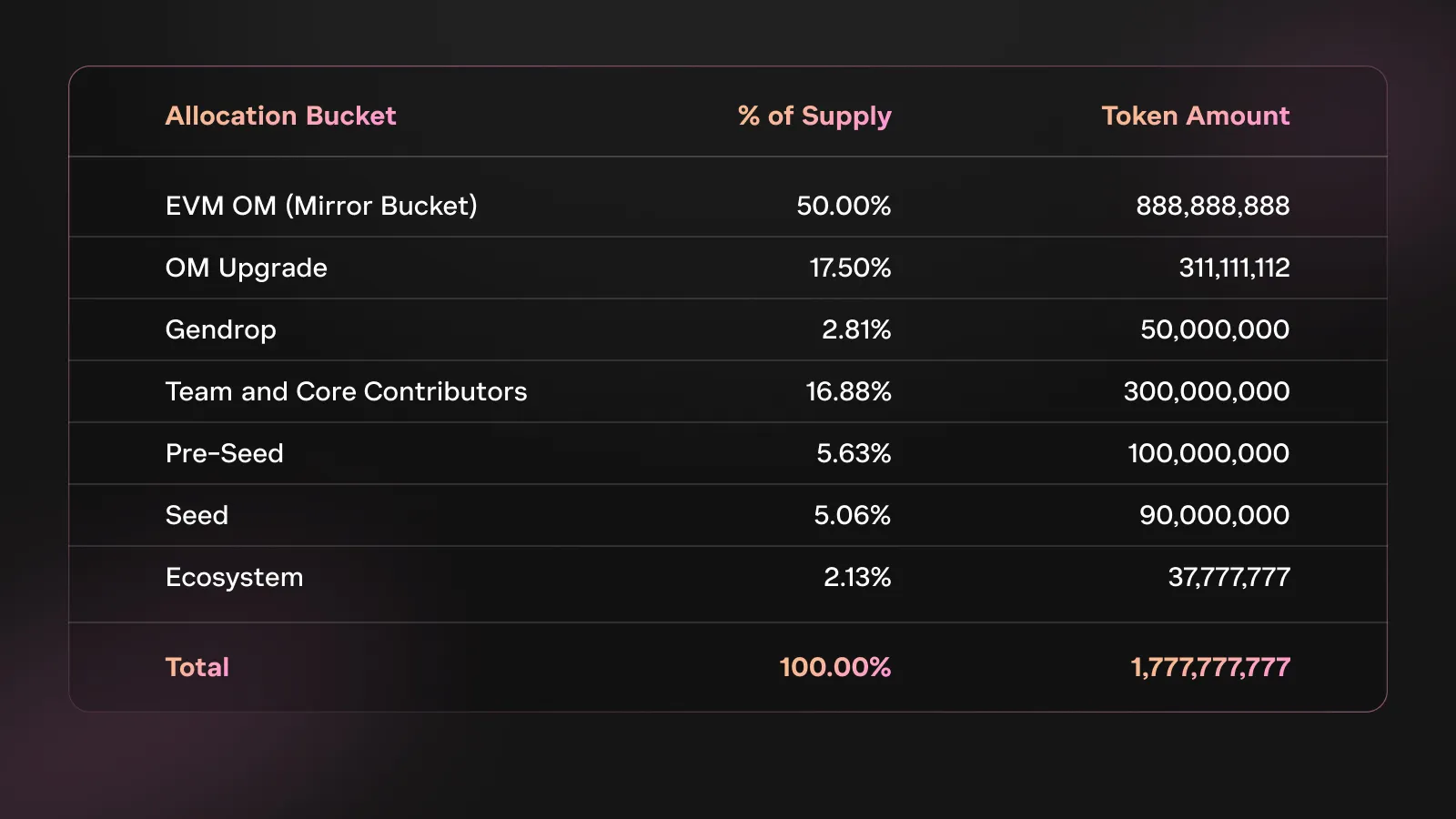This screenshot has height=819, width=1456.
Task: Select the Seed row label
Action: (197, 515)
